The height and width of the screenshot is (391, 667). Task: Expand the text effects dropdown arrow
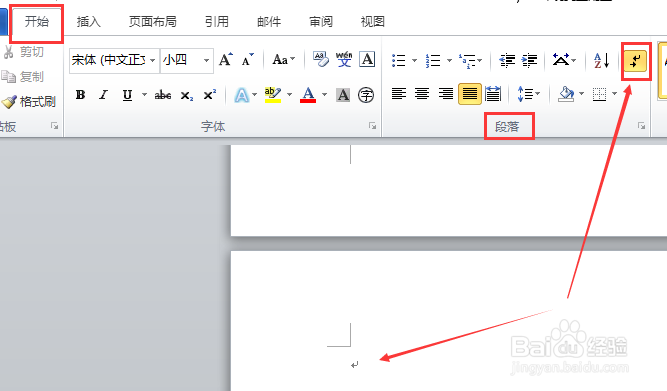[255, 95]
